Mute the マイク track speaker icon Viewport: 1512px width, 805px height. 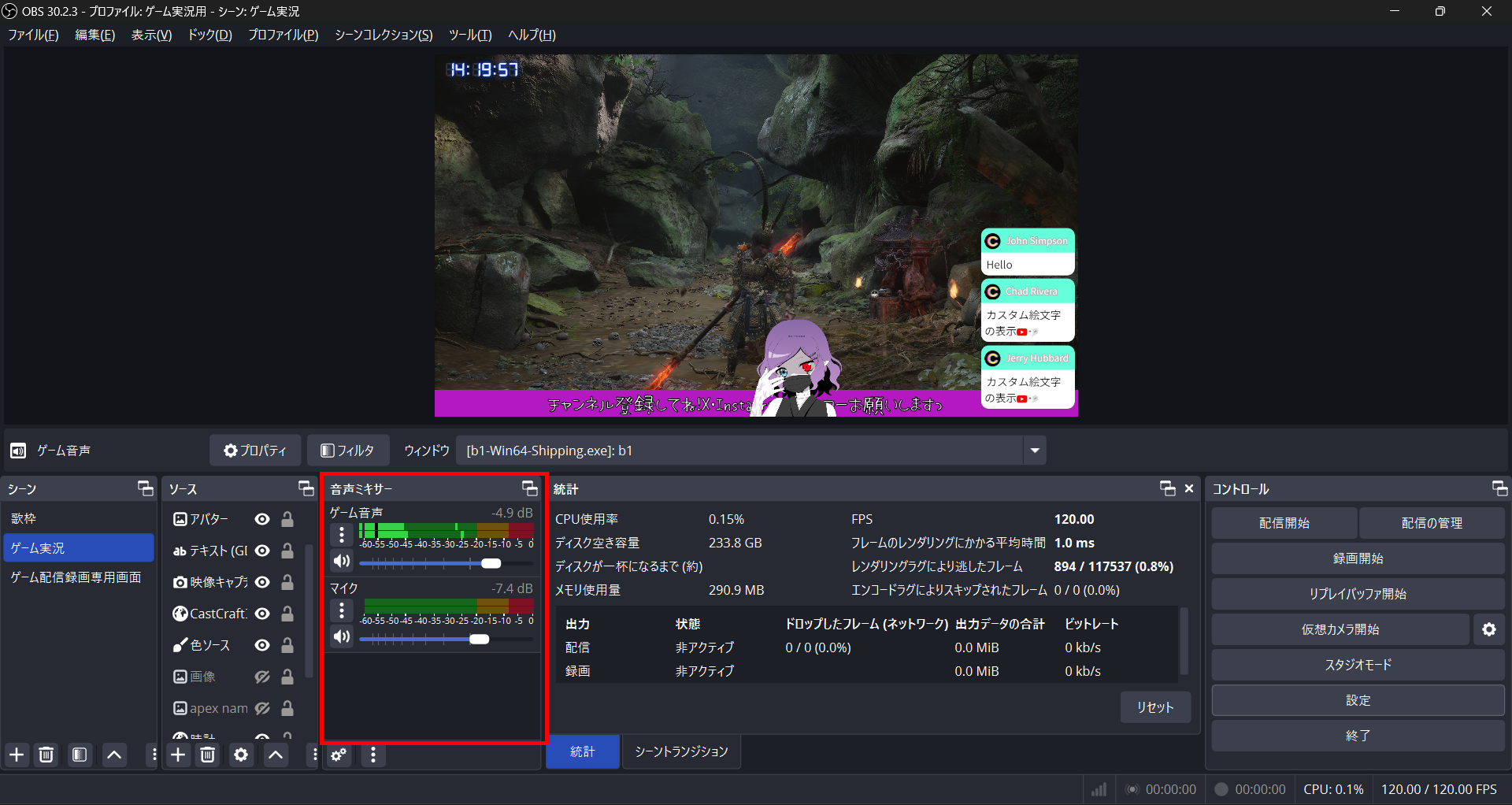click(x=342, y=636)
